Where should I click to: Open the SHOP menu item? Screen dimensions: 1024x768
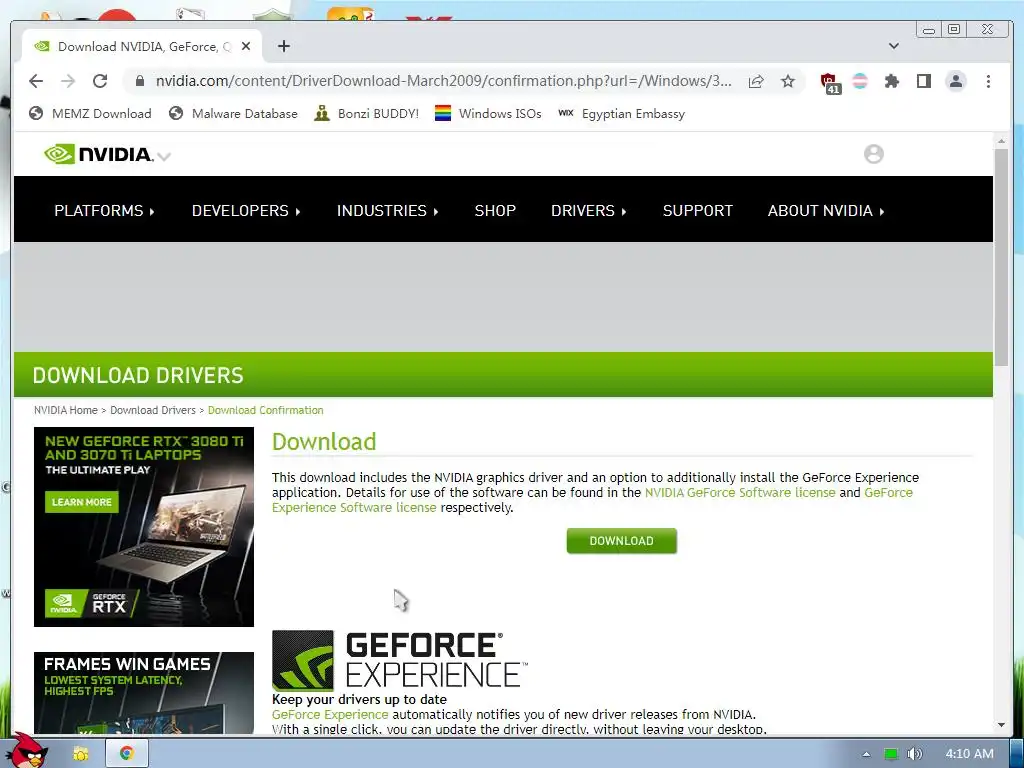(x=495, y=211)
